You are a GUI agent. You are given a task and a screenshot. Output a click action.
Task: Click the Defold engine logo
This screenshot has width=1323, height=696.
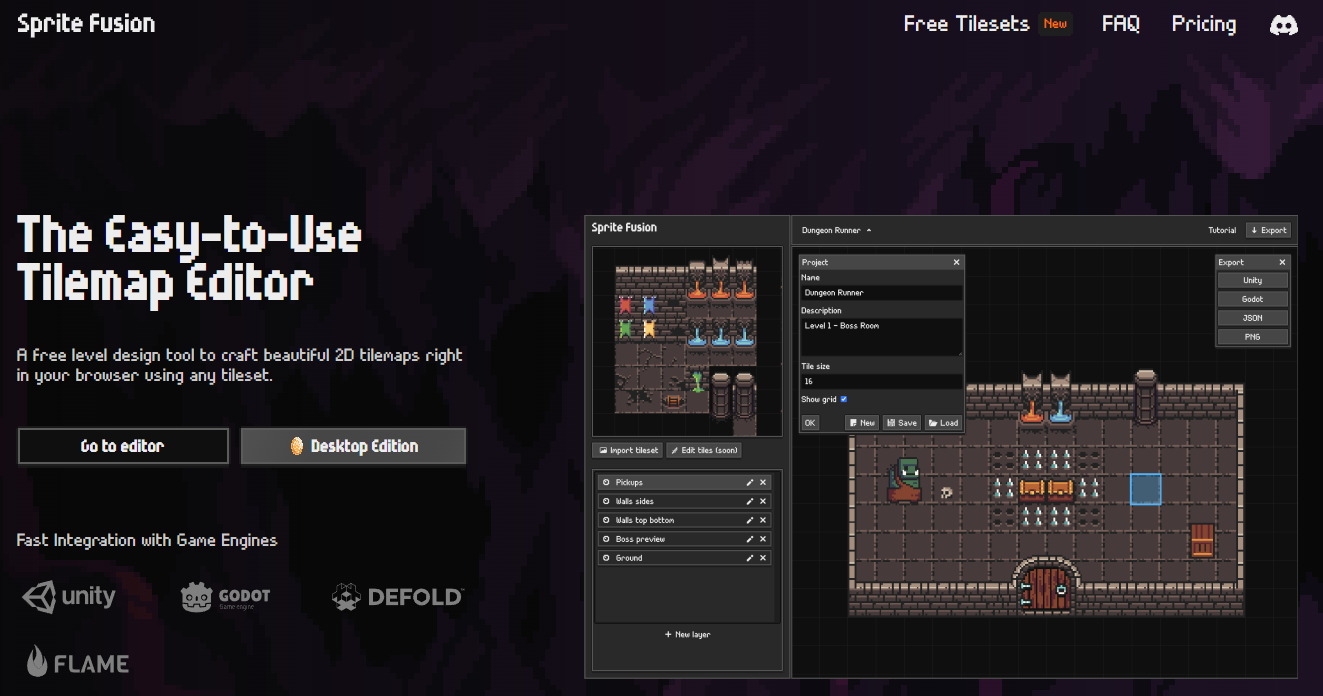tap(397, 597)
